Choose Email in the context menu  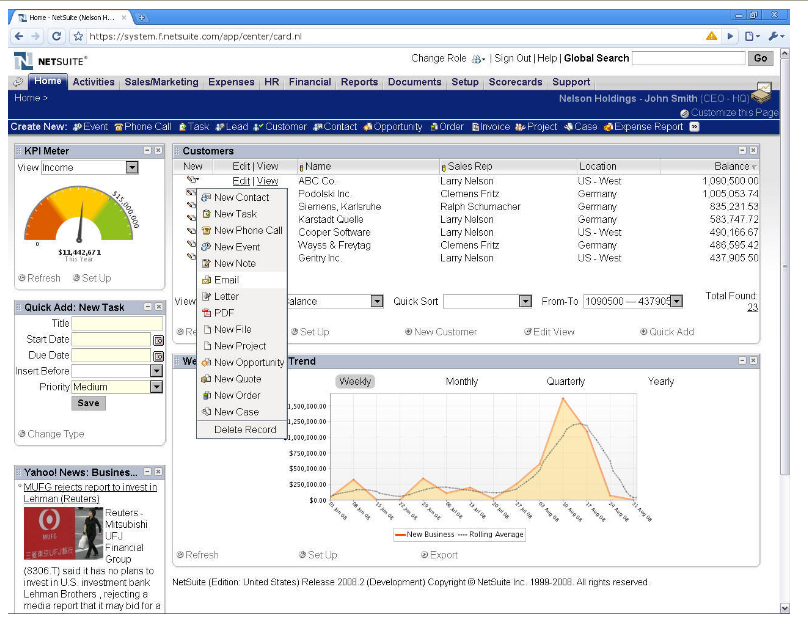coord(242,280)
